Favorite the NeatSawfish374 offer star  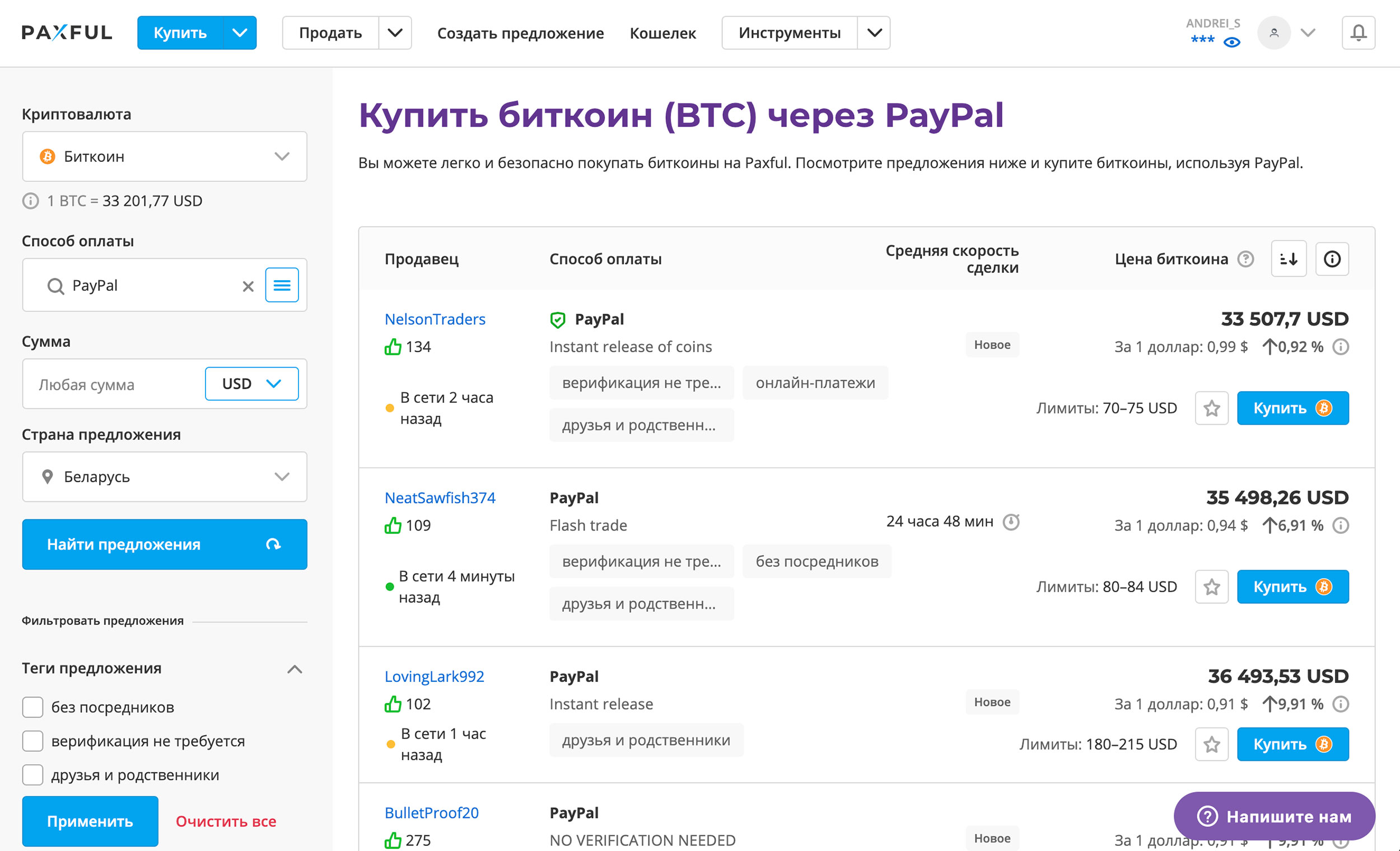point(1211,586)
